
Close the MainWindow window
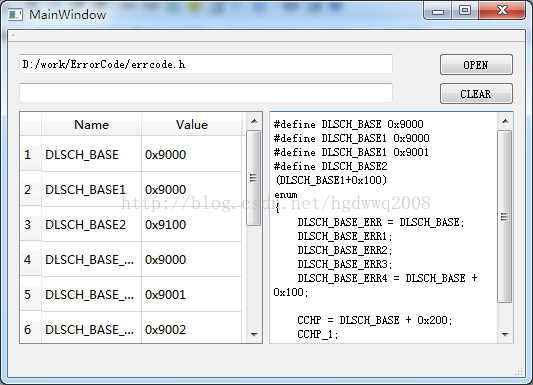click(x=502, y=11)
